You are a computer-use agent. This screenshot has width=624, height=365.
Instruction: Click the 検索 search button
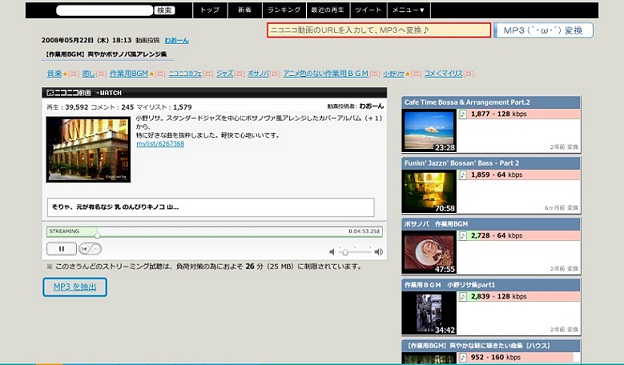coord(164,10)
